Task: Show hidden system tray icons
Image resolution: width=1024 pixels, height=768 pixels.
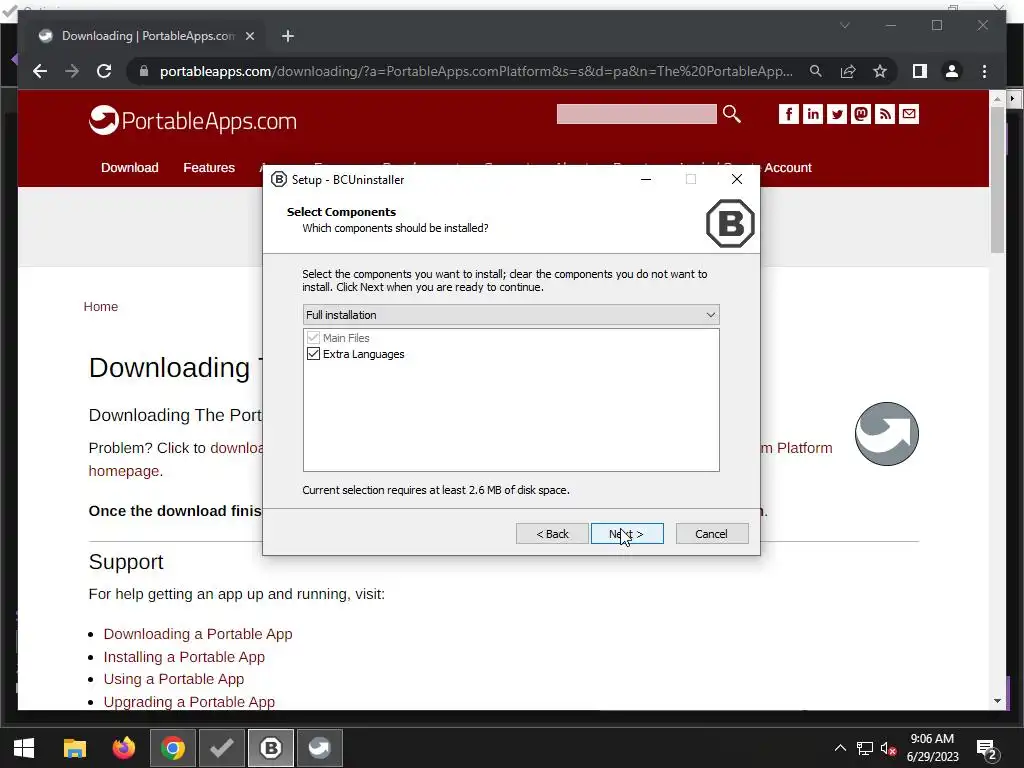Action: [x=840, y=748]
